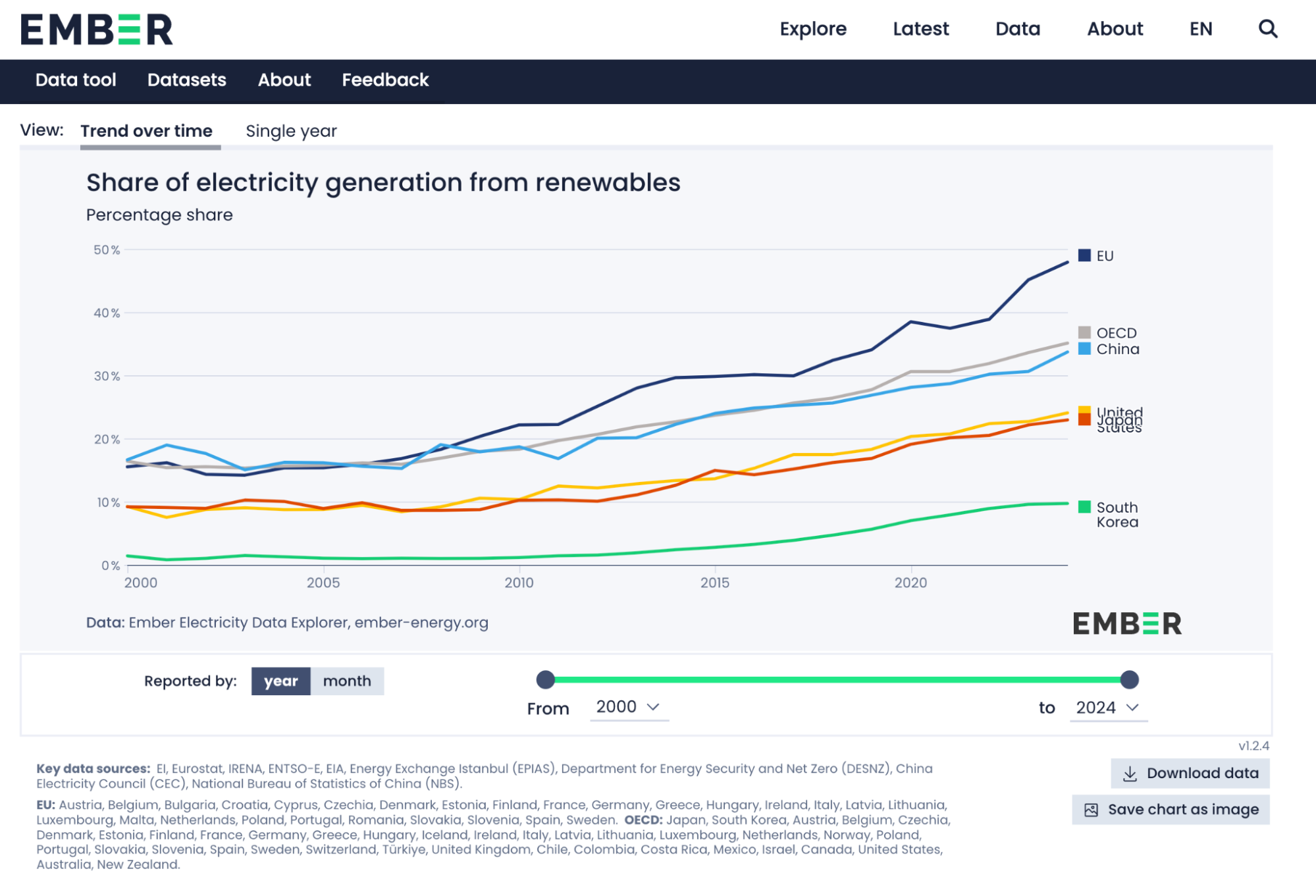This screenshot has height=896, width=1316.
Task: Click the right slider end handle
Action: click(1129, 679)
